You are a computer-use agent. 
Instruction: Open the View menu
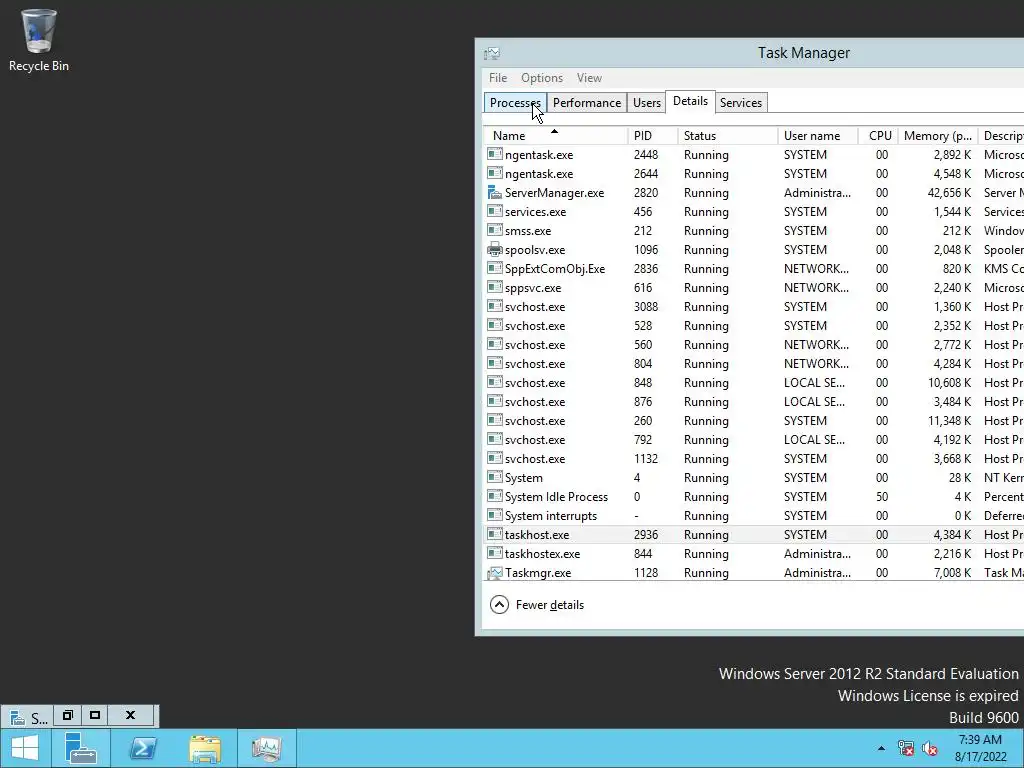point(589,78)
